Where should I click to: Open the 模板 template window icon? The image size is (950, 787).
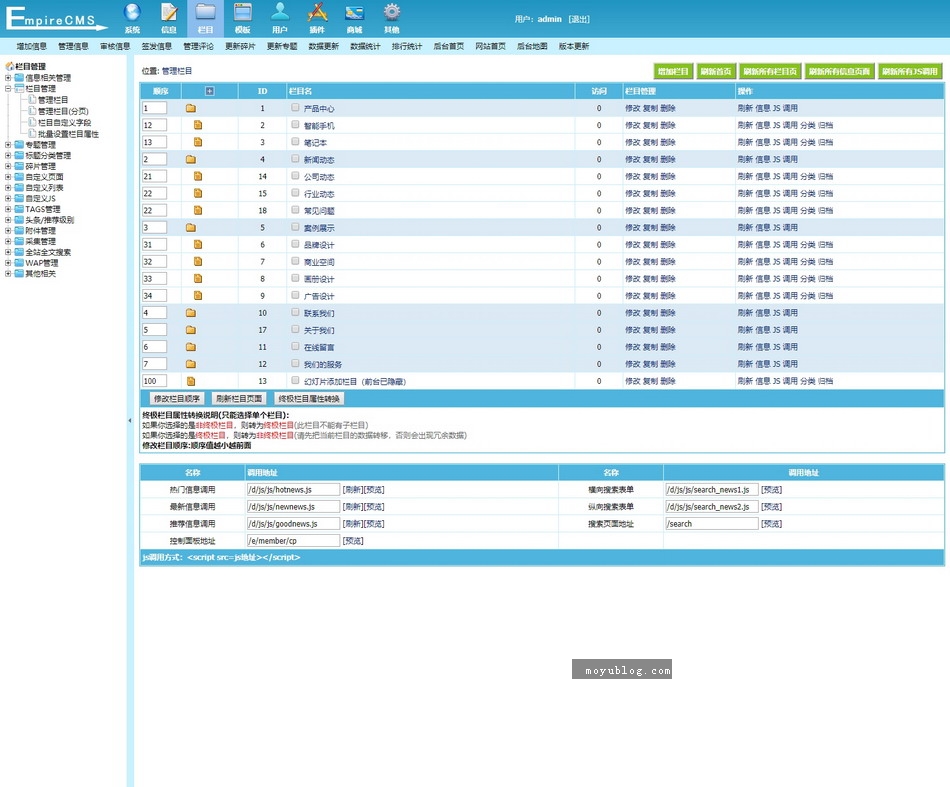click(243, 12)
